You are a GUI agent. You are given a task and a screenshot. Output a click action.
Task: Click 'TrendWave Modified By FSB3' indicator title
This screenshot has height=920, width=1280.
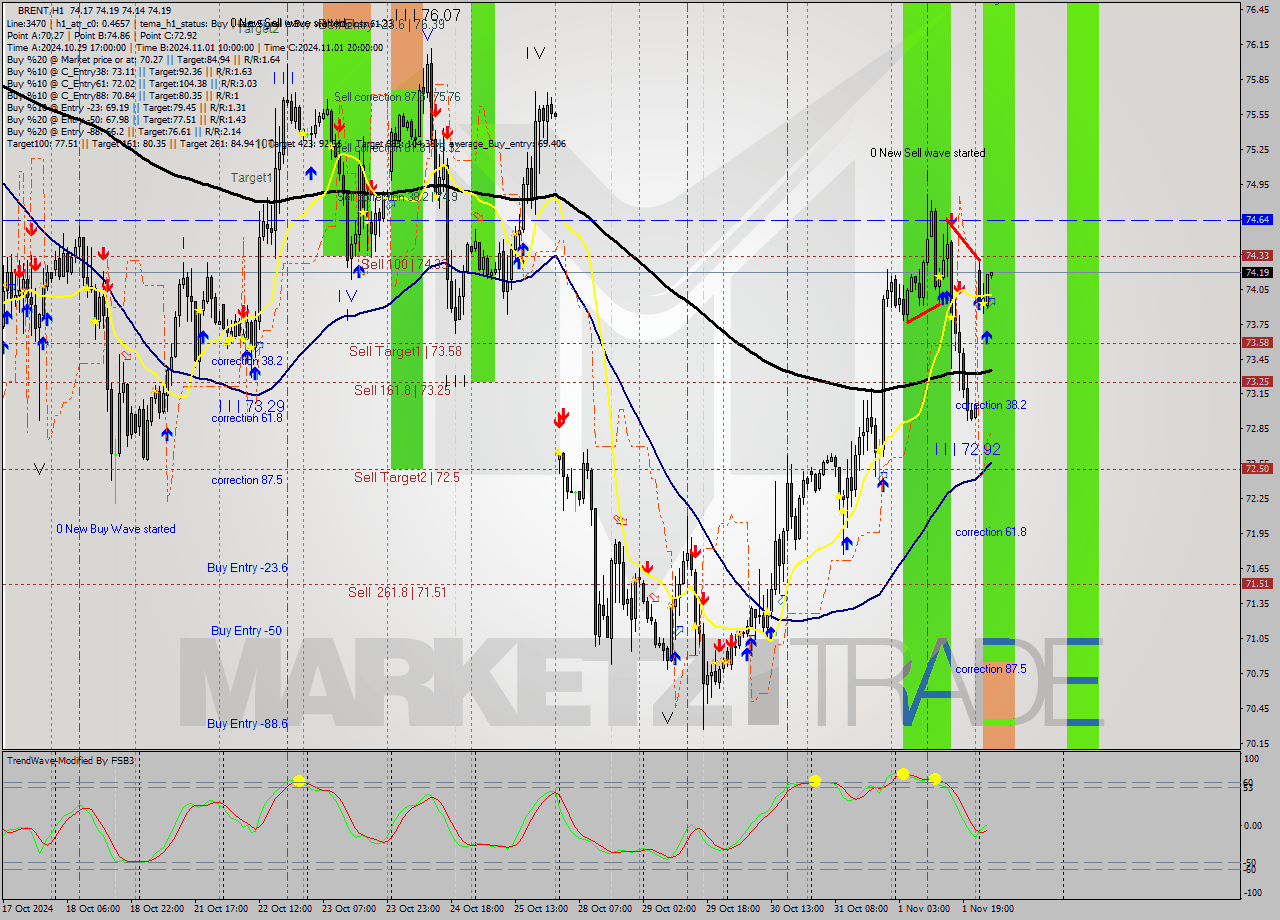(71, 761)
